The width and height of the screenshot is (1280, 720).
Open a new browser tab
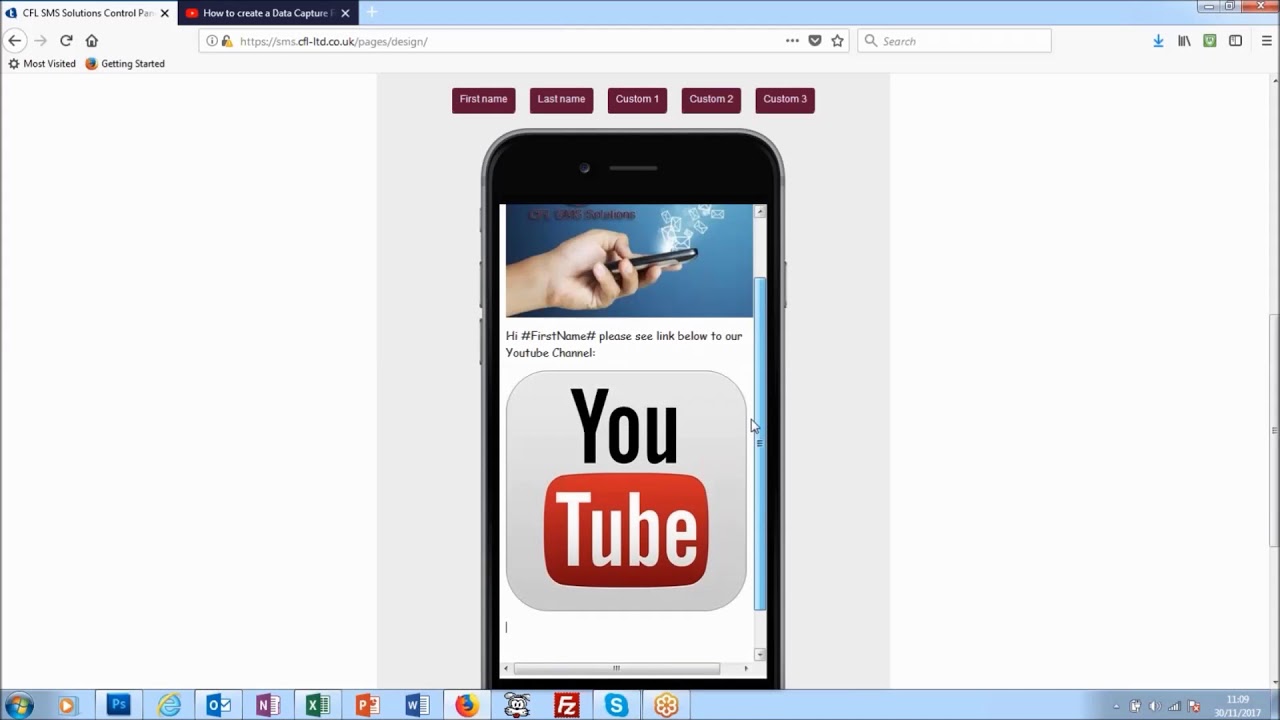(x=372, y=12)
